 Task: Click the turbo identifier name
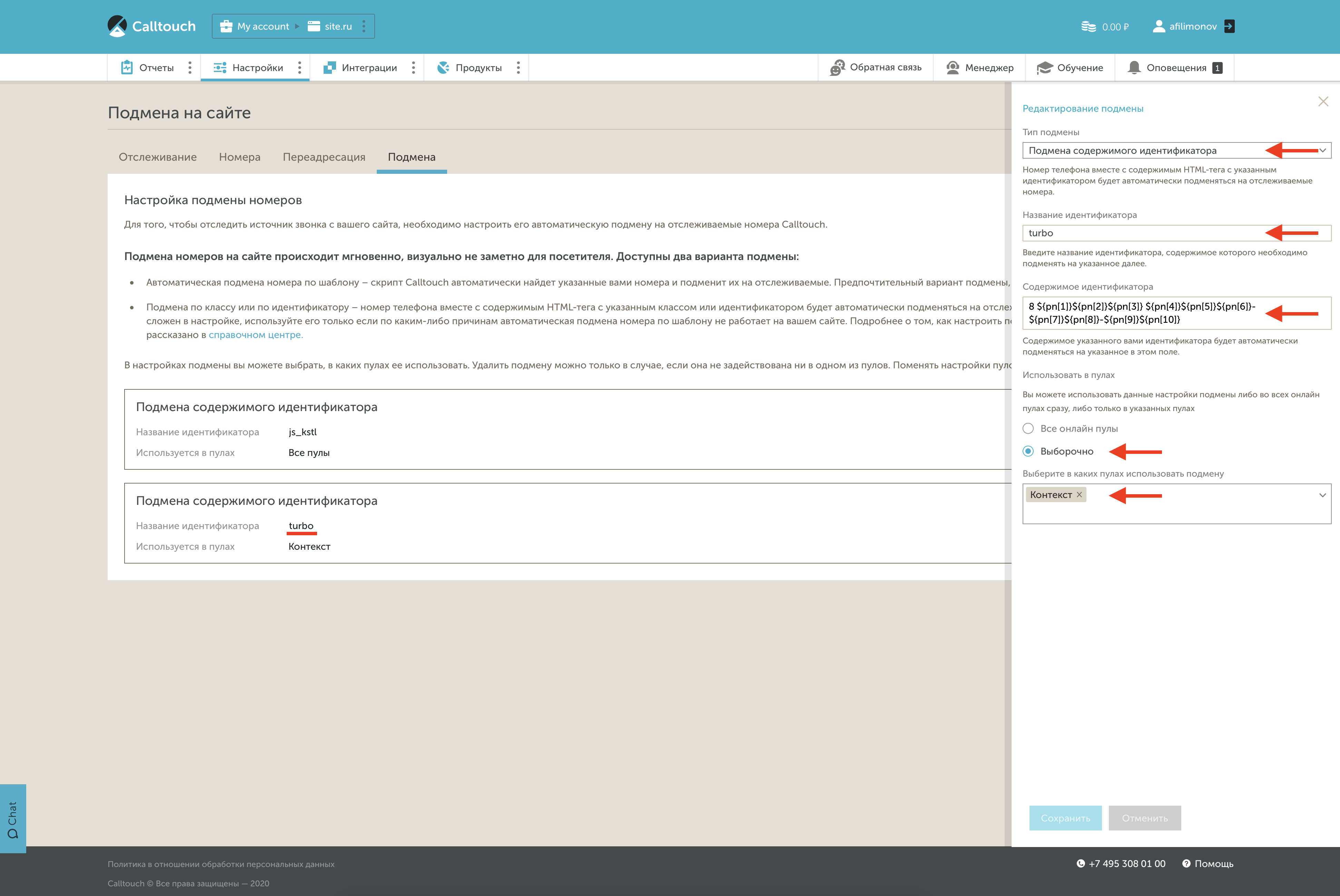coord(301,526)
